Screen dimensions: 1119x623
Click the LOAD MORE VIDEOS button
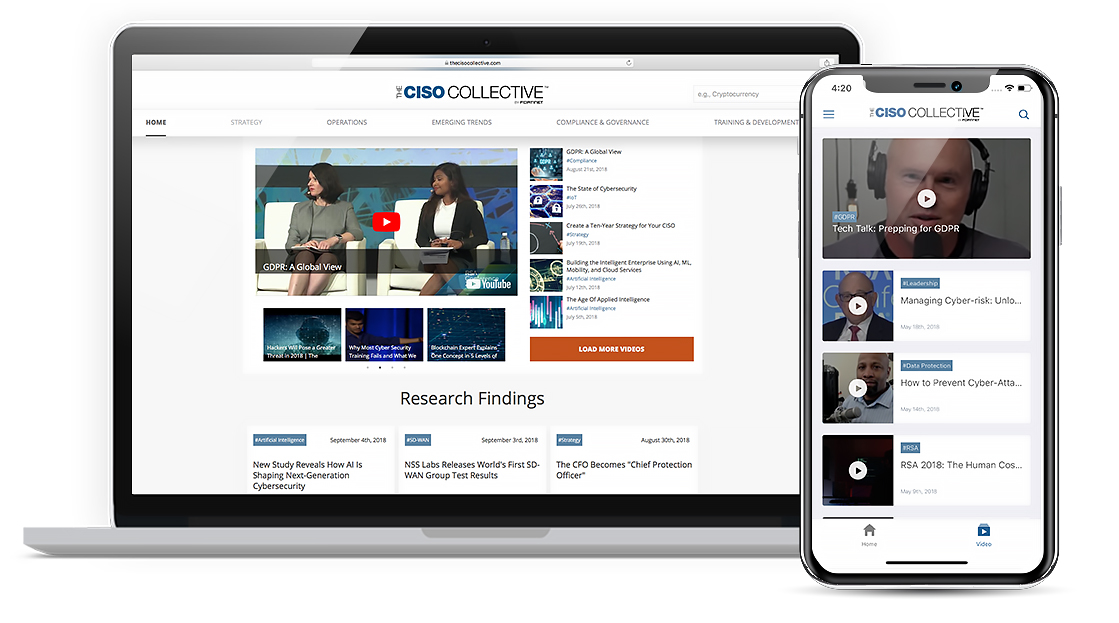612,349
